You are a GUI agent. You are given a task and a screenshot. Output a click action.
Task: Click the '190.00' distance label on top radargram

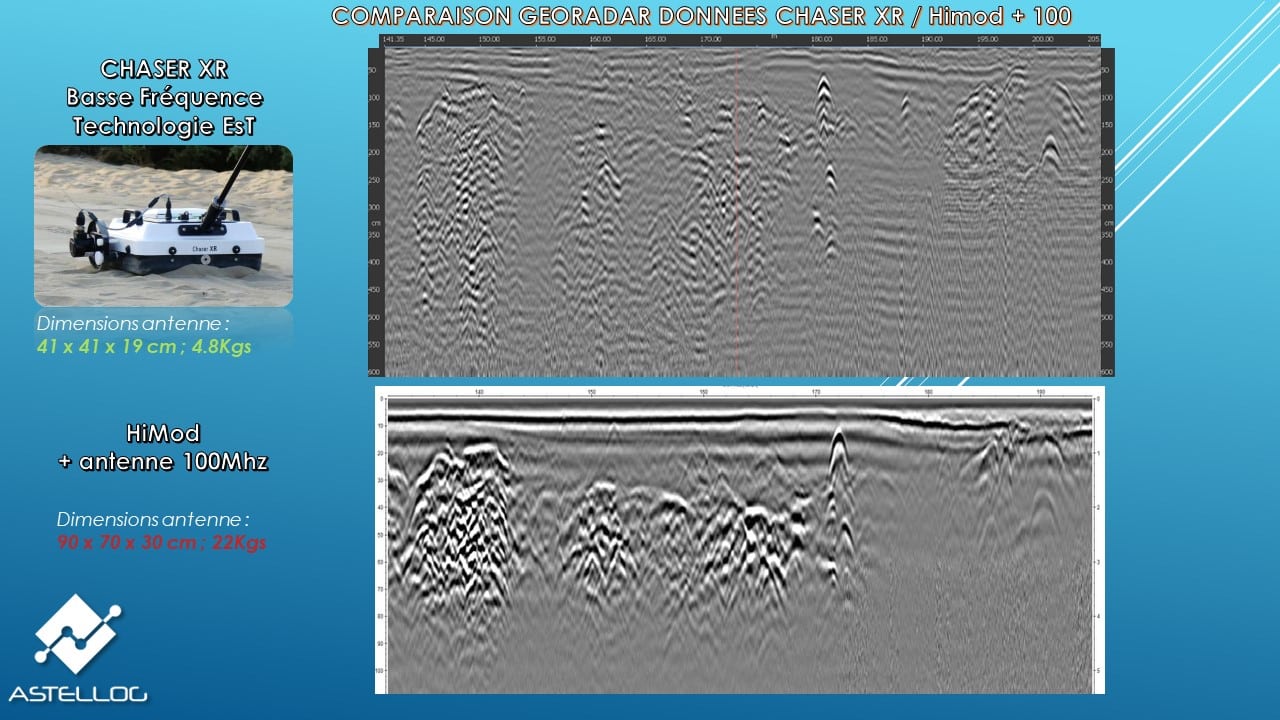click(x=932, y=39)
